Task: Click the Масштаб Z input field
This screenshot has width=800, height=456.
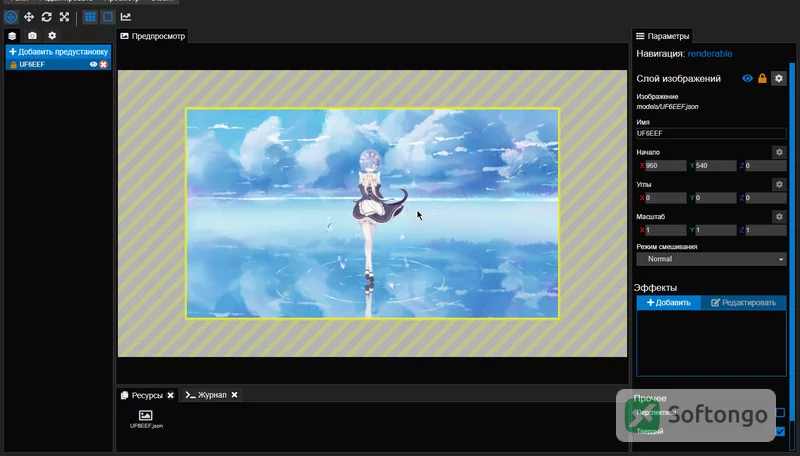Action: point(765,231)
